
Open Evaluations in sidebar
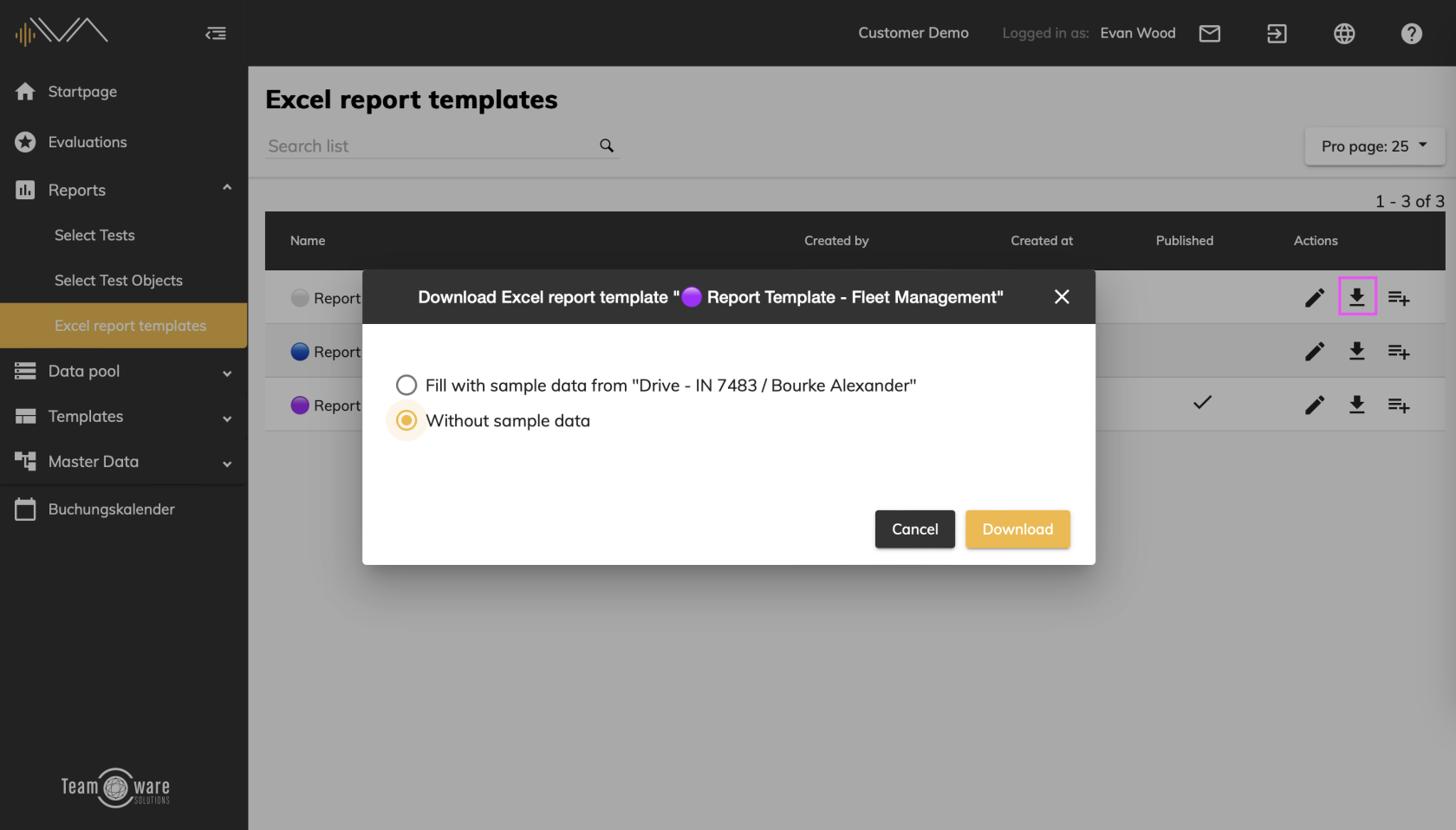pyautogui.click(x=88, y=141)
